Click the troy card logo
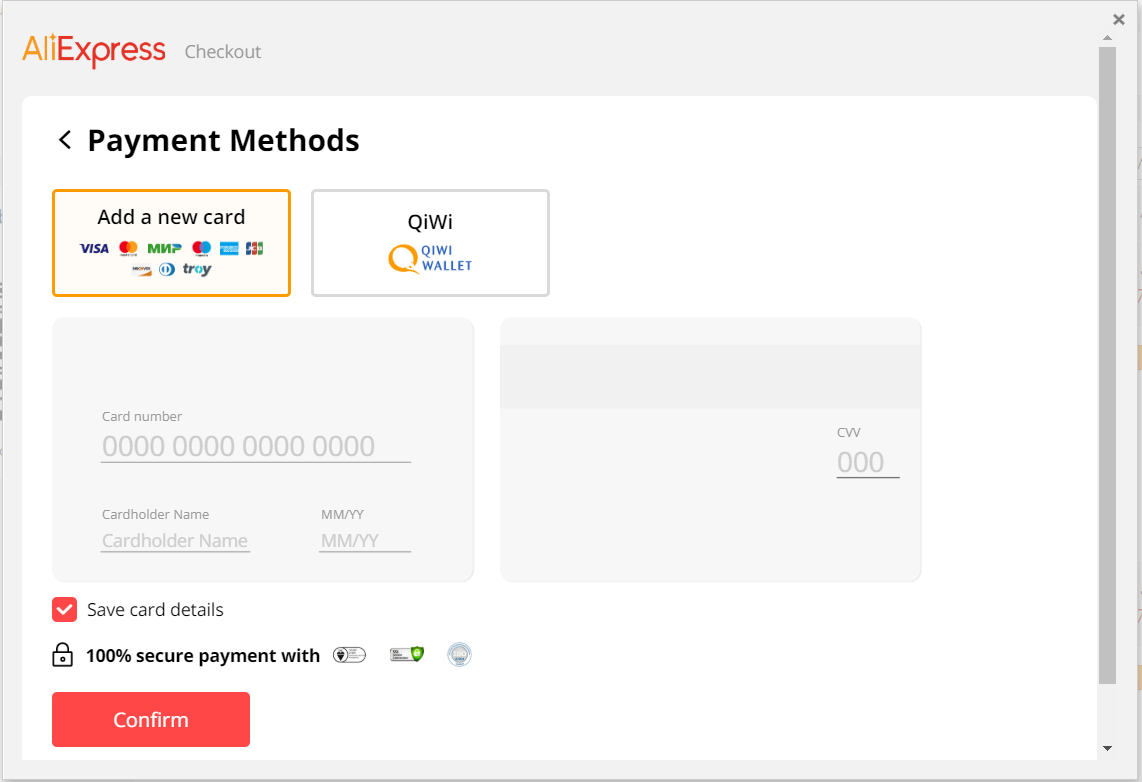This screenshot has width=1142, height=782. click(x=197, y=269)
